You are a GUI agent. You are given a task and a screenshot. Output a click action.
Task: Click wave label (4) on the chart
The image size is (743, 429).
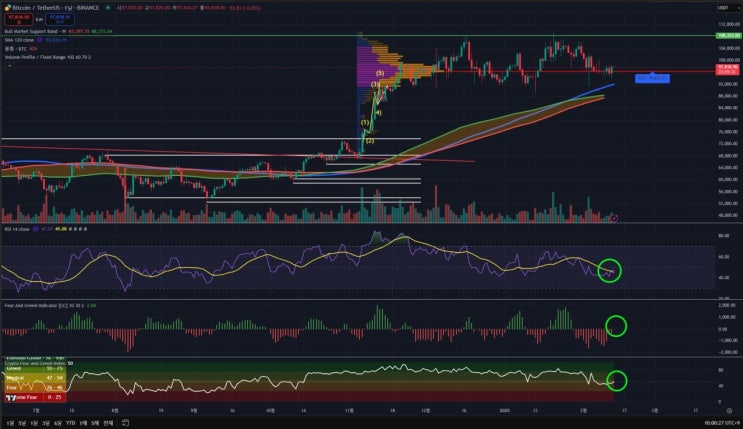(378, 113)
